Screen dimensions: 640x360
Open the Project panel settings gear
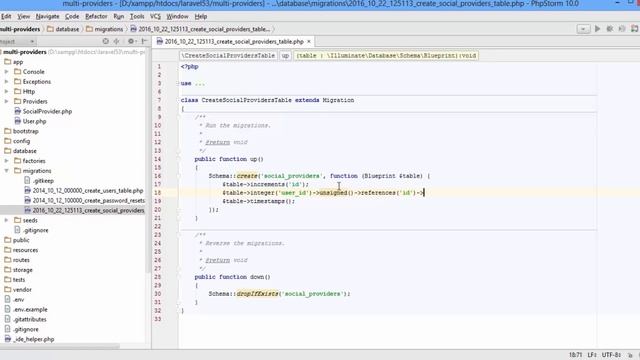click(131, 41)
